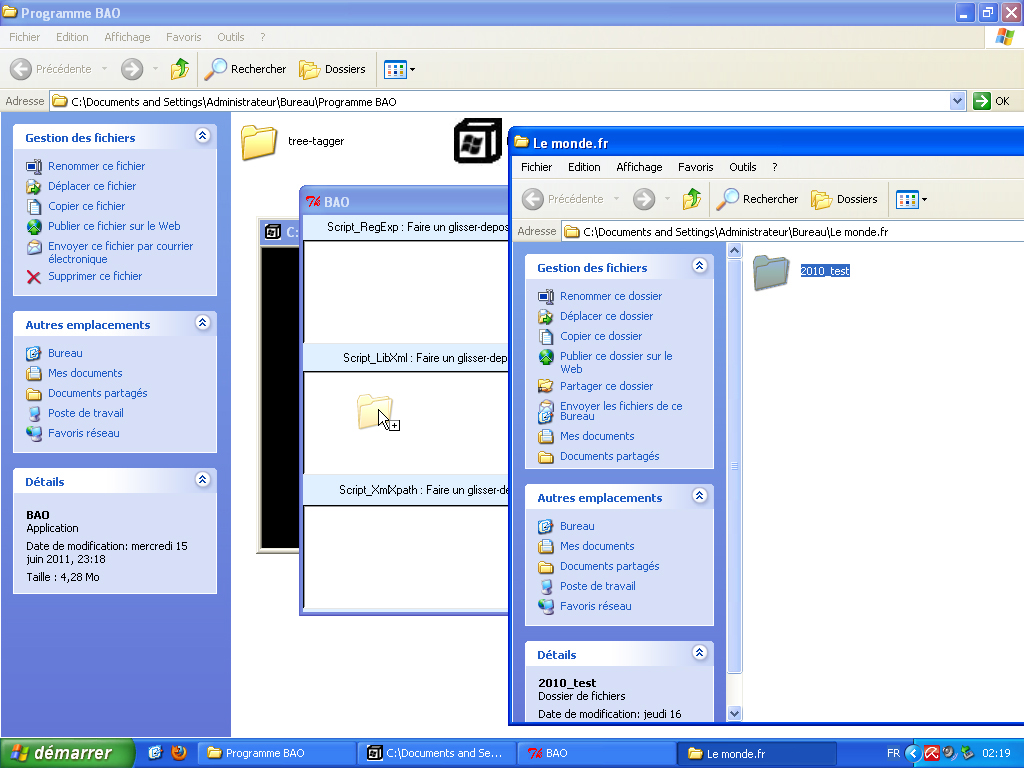The width and height of the screenshot is (1024, 768).
Task: Click Renommer ce fichier
Action: coord(96,166)
